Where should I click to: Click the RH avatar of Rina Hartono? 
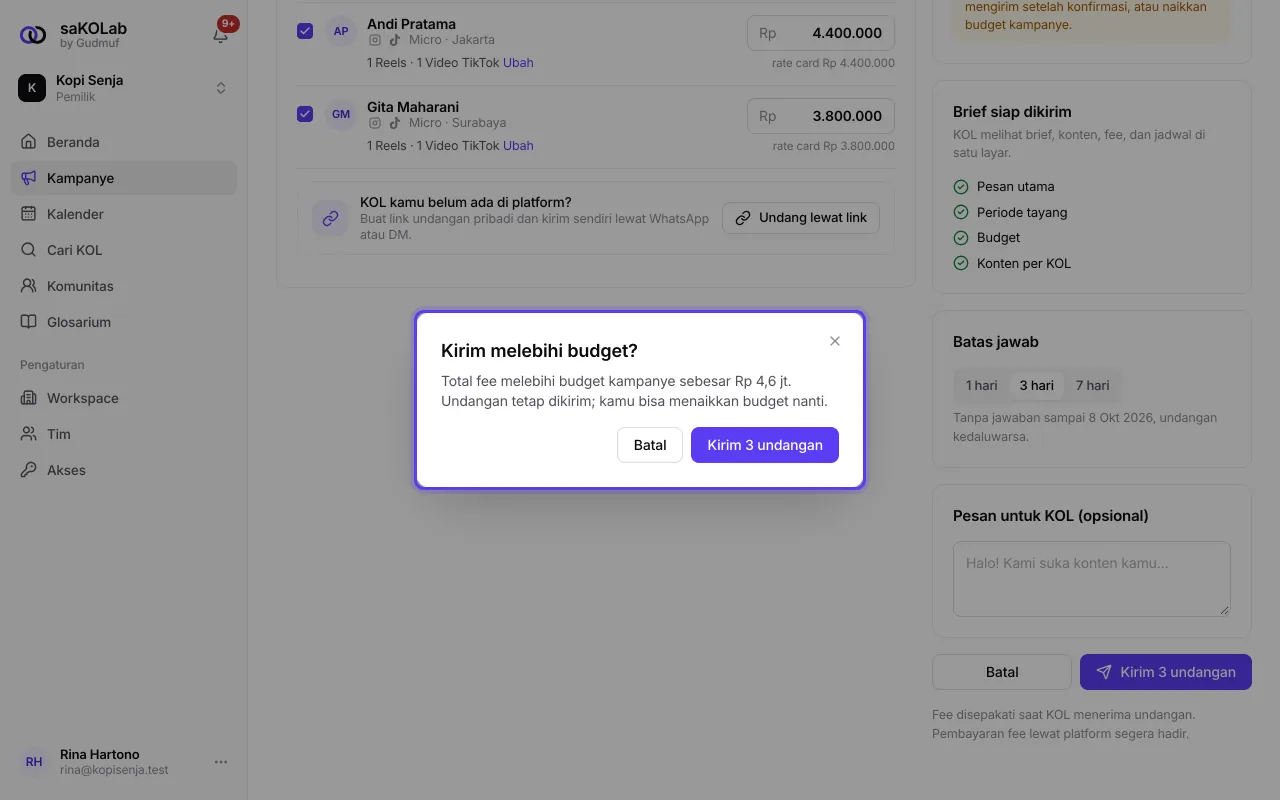click(34, 762)
